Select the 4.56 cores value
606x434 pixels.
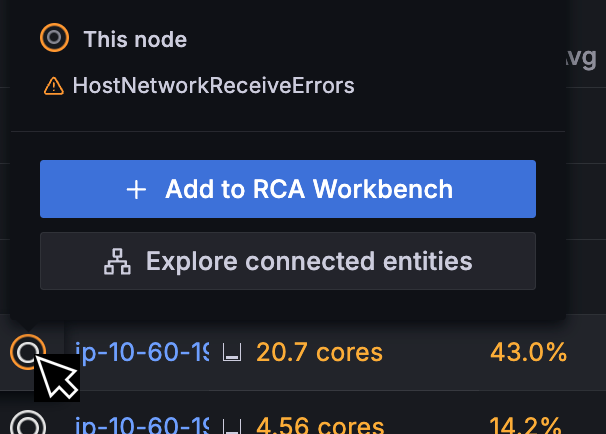pos(319,424)
